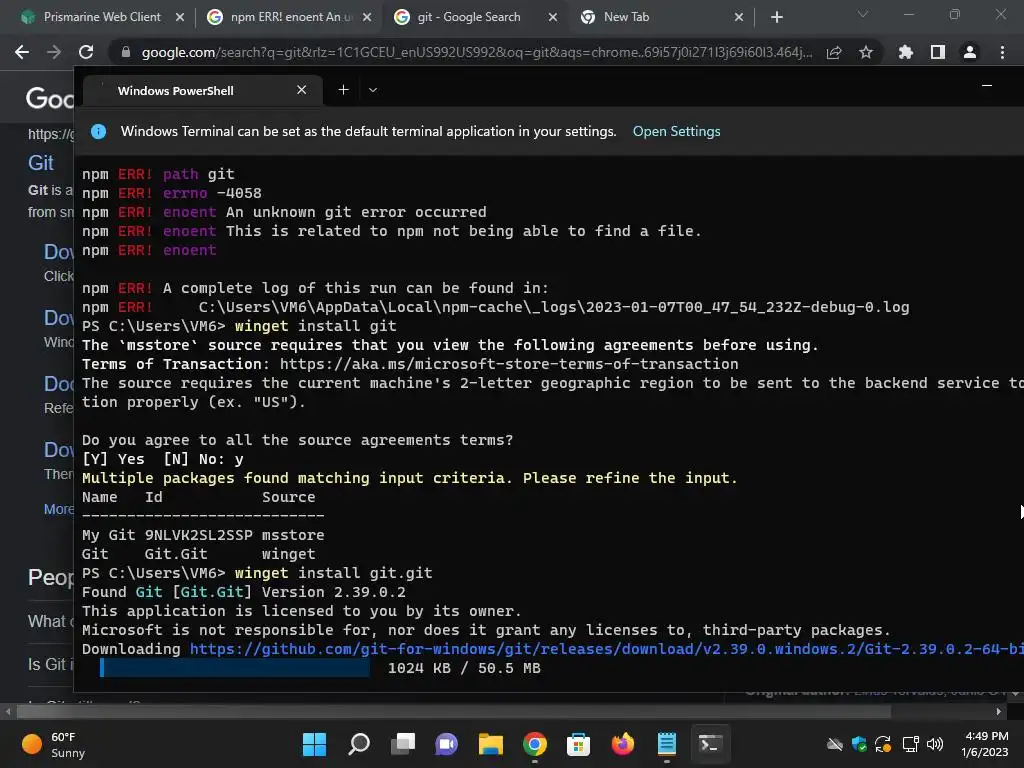
Task: Click the info icon in terminal banner
Action: [x=99, y=131]
